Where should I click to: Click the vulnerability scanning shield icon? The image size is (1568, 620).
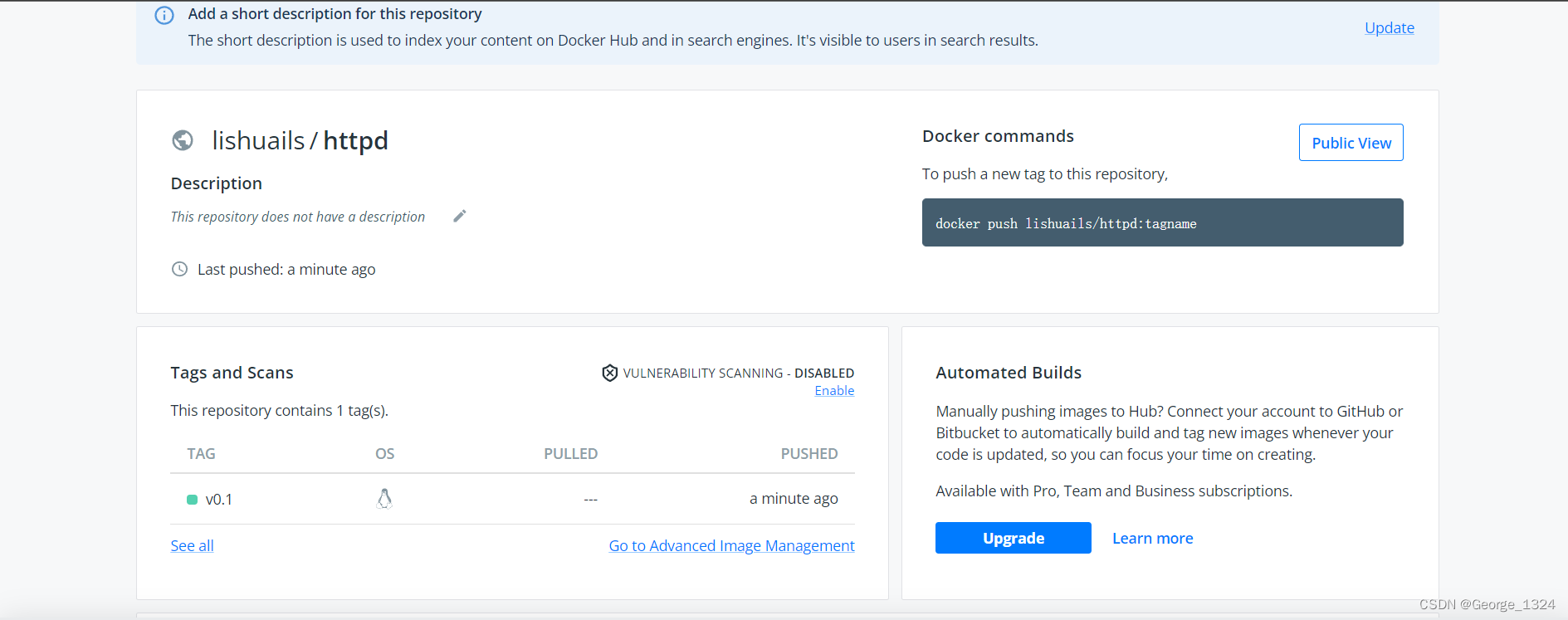click(x=609, y=373)
